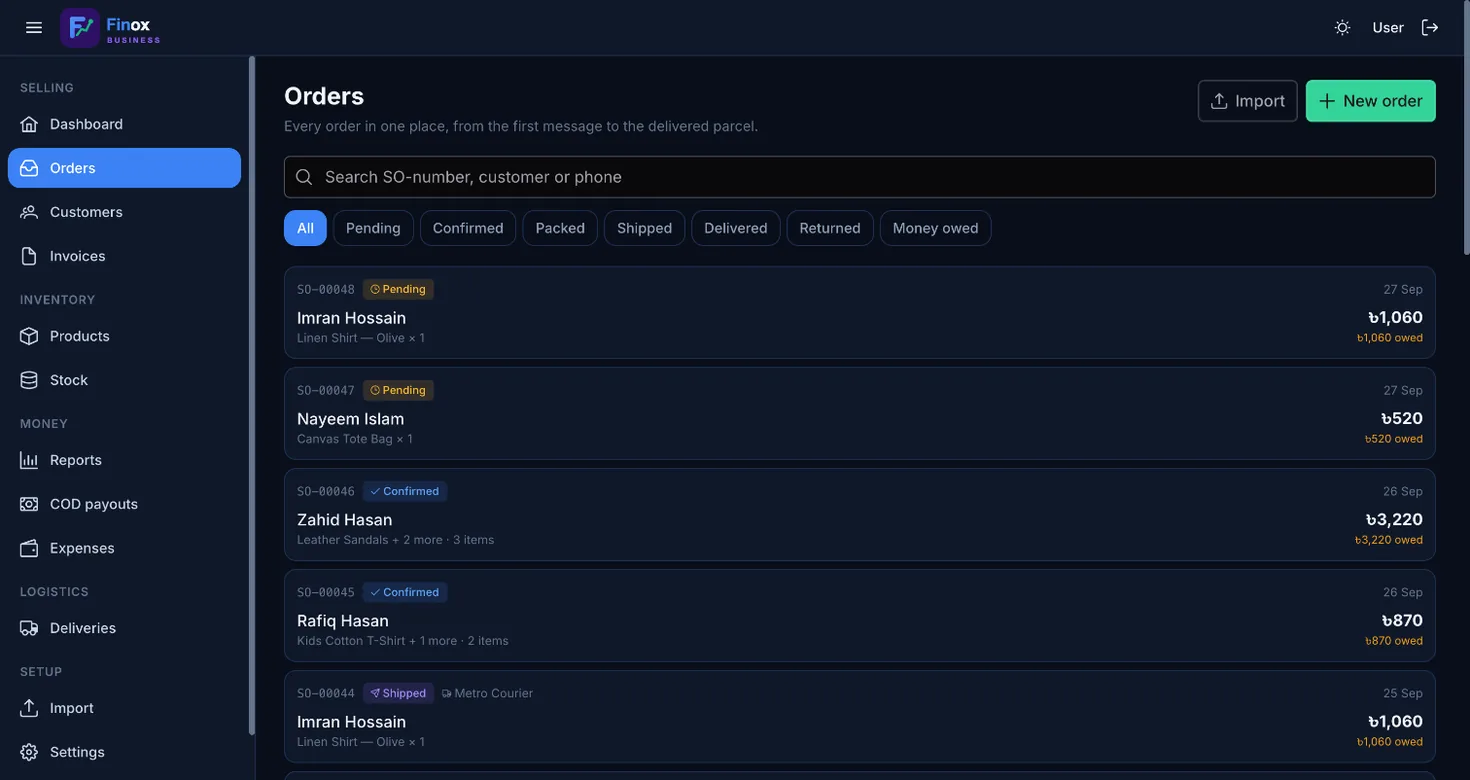Click the Customers people icon
1470x780 pixels.
pyautogui.click(x=29, y=212)
